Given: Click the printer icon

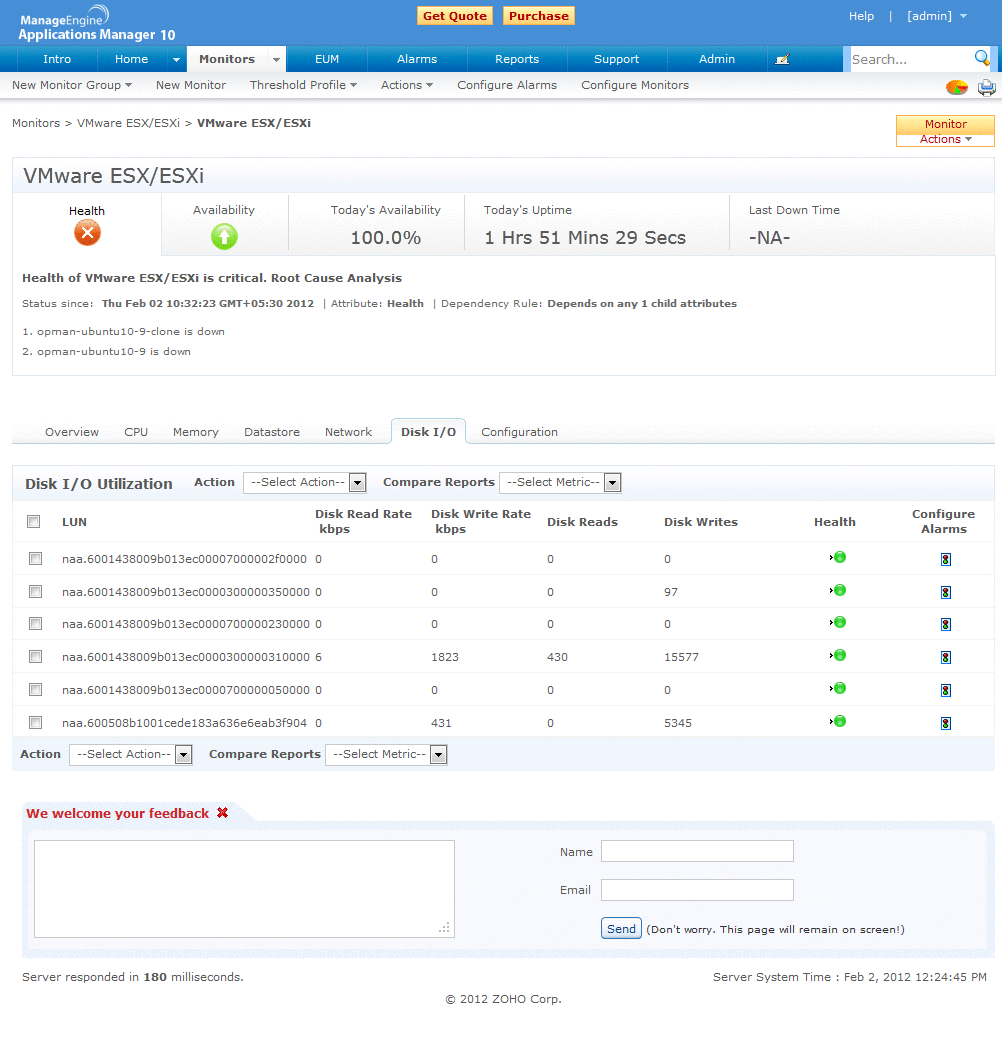Looking at the screenshot, I should click(x=987, y=88).
